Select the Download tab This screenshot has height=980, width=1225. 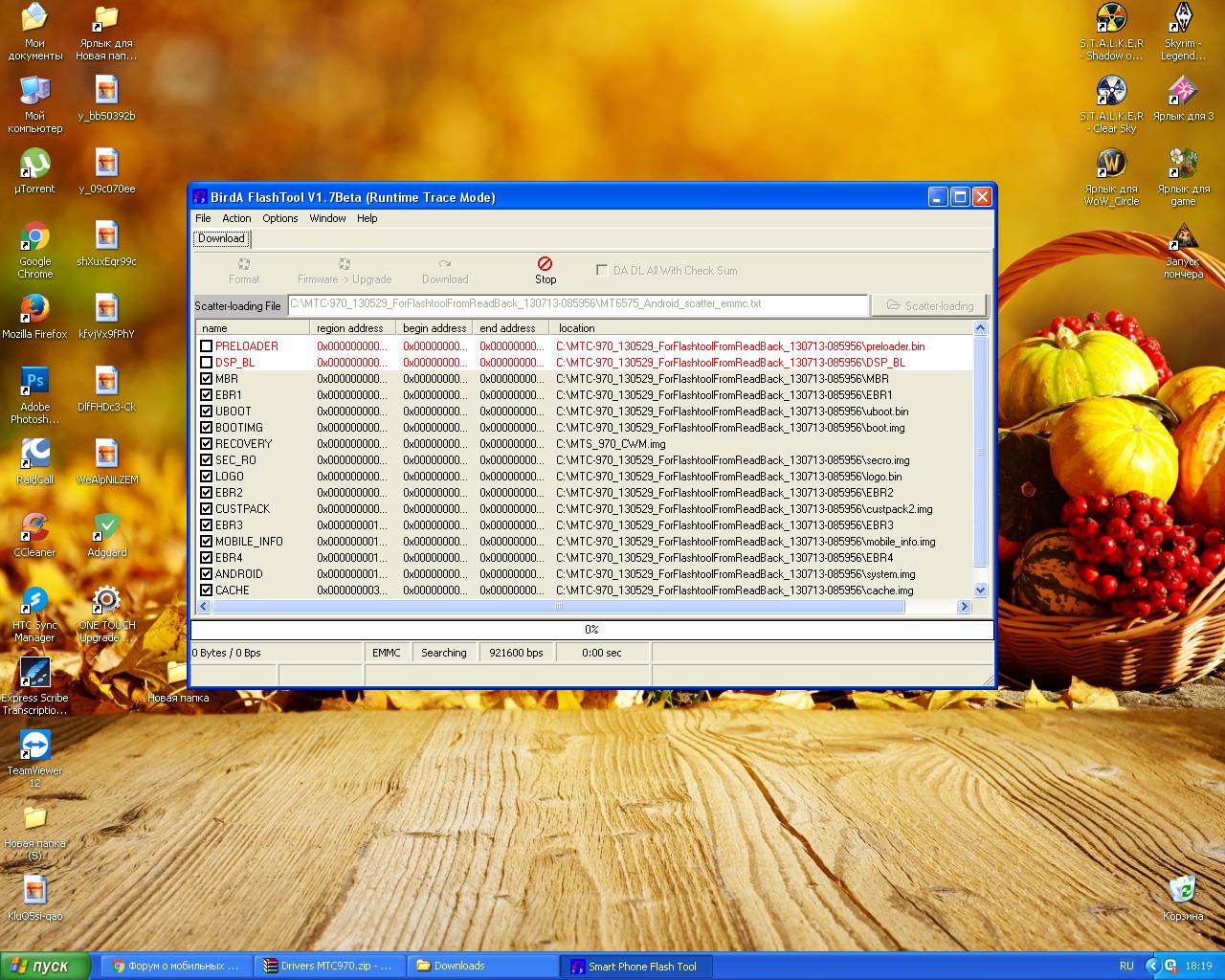tap(221, 238)
